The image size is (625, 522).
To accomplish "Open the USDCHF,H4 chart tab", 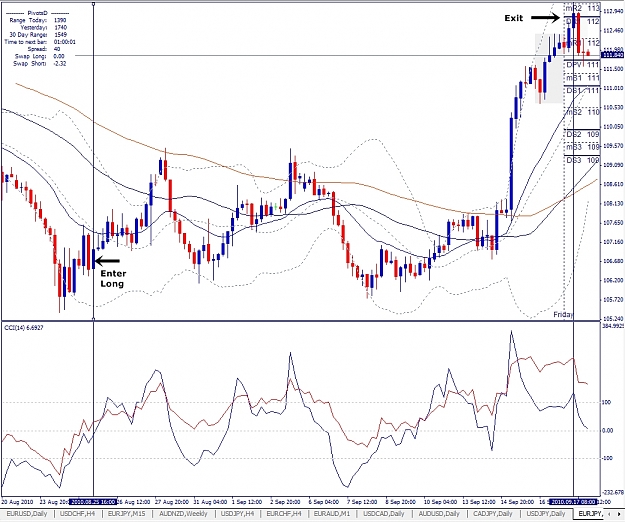I will pos(77,514).
